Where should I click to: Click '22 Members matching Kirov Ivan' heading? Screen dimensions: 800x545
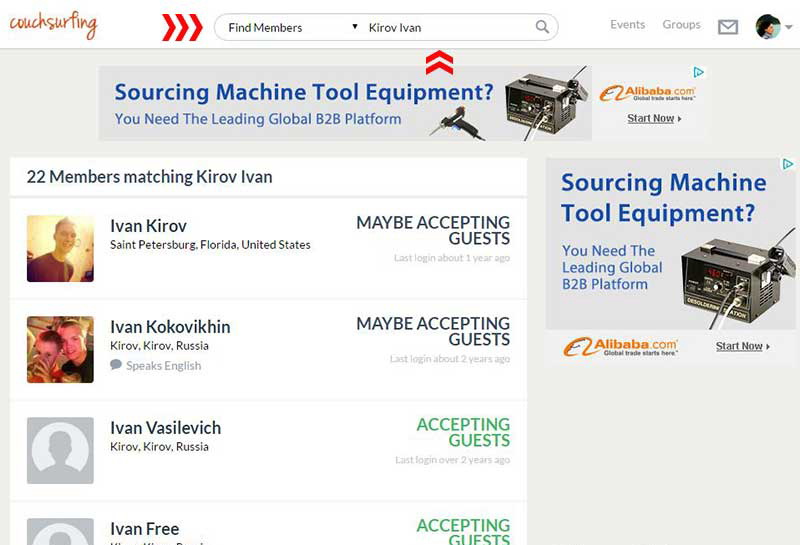pos(149,177)
